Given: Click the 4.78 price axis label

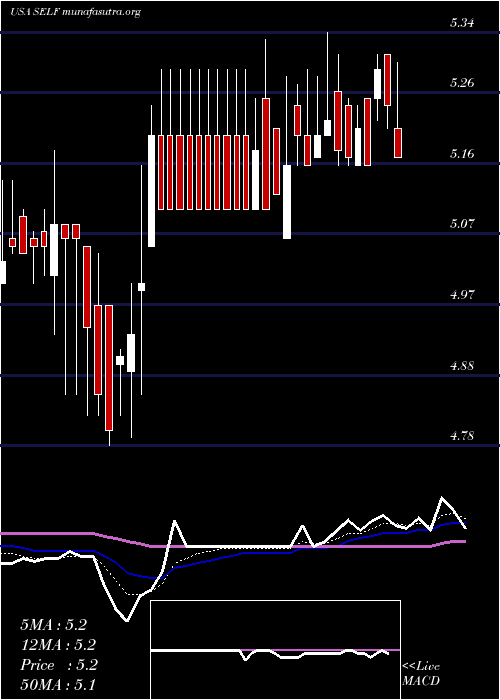Looking at the screenshot, I should (461, 435).
